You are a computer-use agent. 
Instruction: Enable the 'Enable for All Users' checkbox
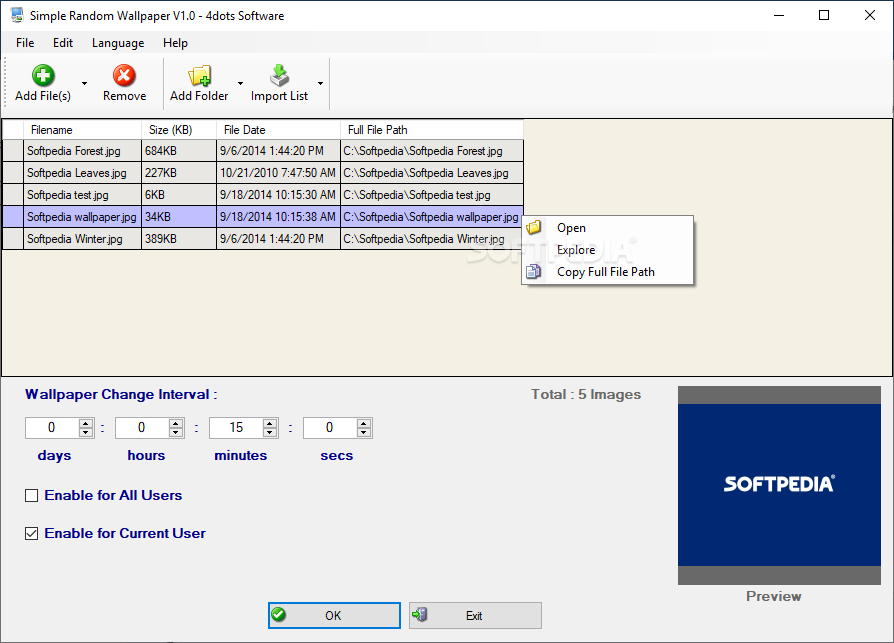[31, 495]
